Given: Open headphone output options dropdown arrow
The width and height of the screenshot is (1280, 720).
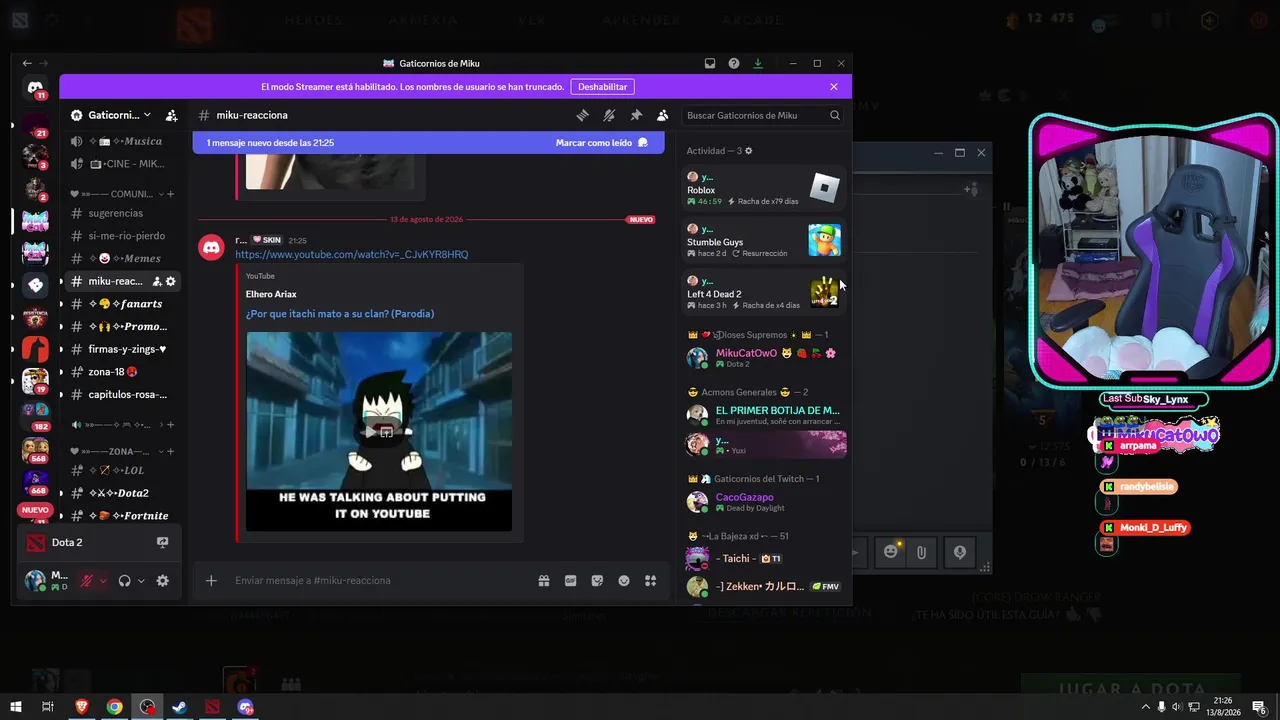Looking at the screenshot, I should tap(141, 580).
